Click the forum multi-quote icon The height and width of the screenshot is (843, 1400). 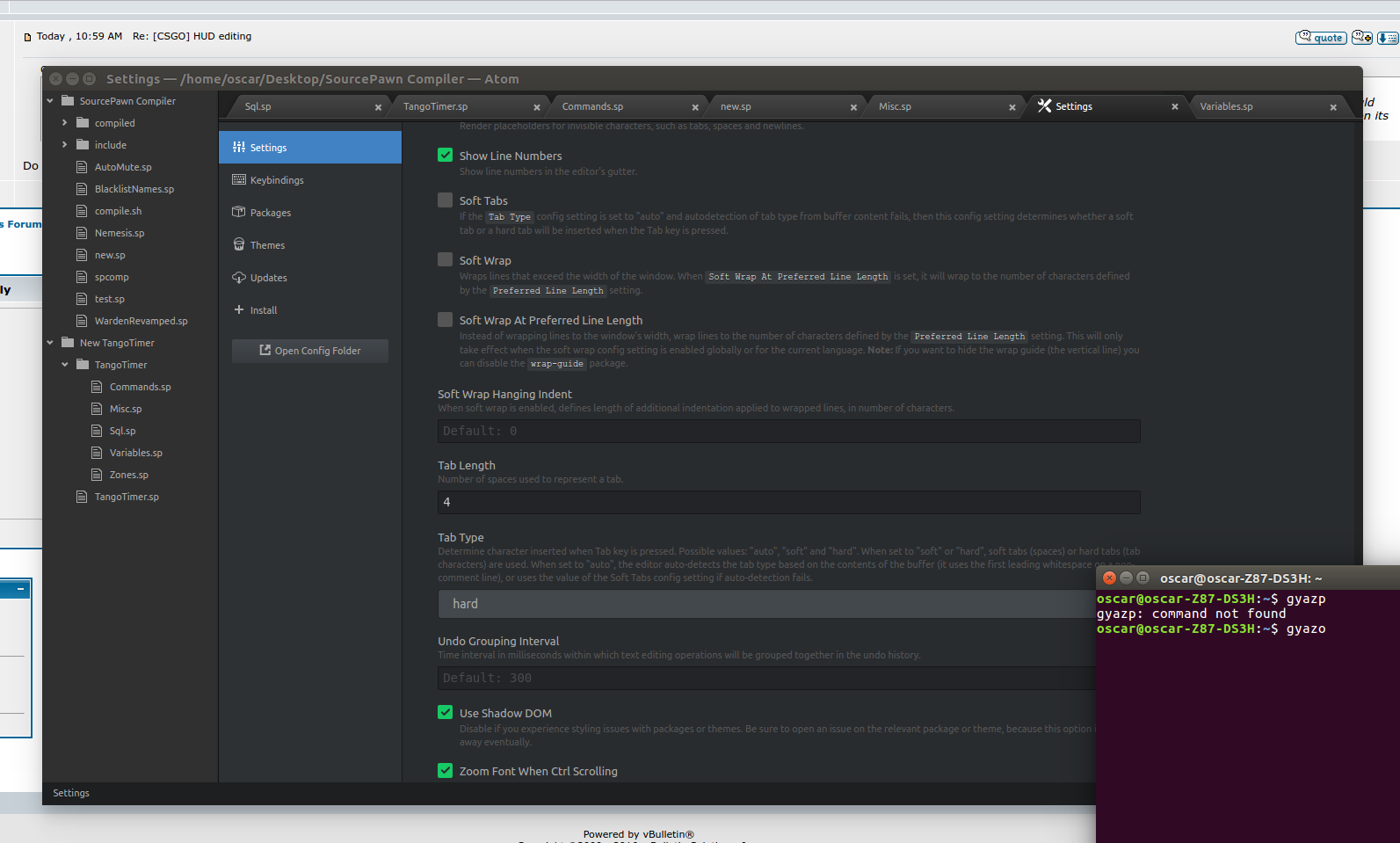pyautogui.click(x=1362, y=37)
